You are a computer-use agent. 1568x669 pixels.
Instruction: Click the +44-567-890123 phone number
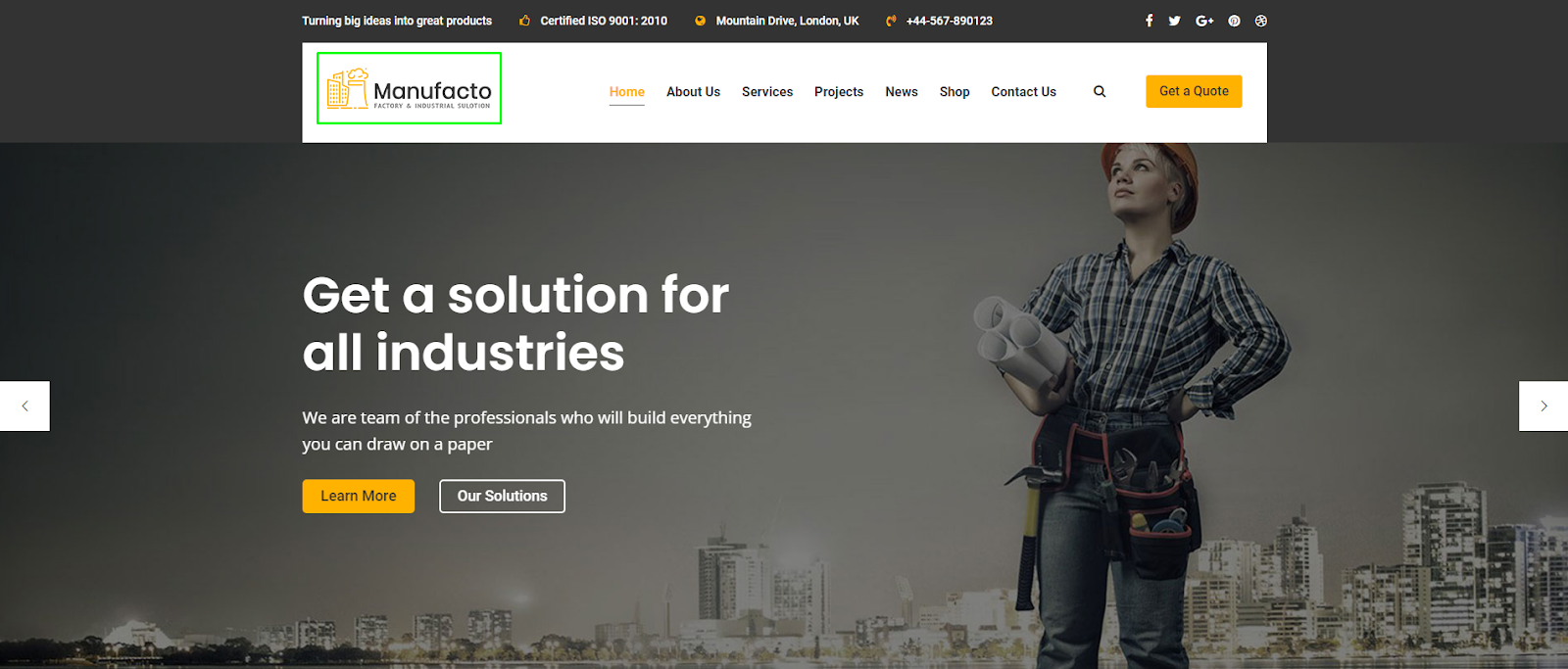(x=950, y=21)
